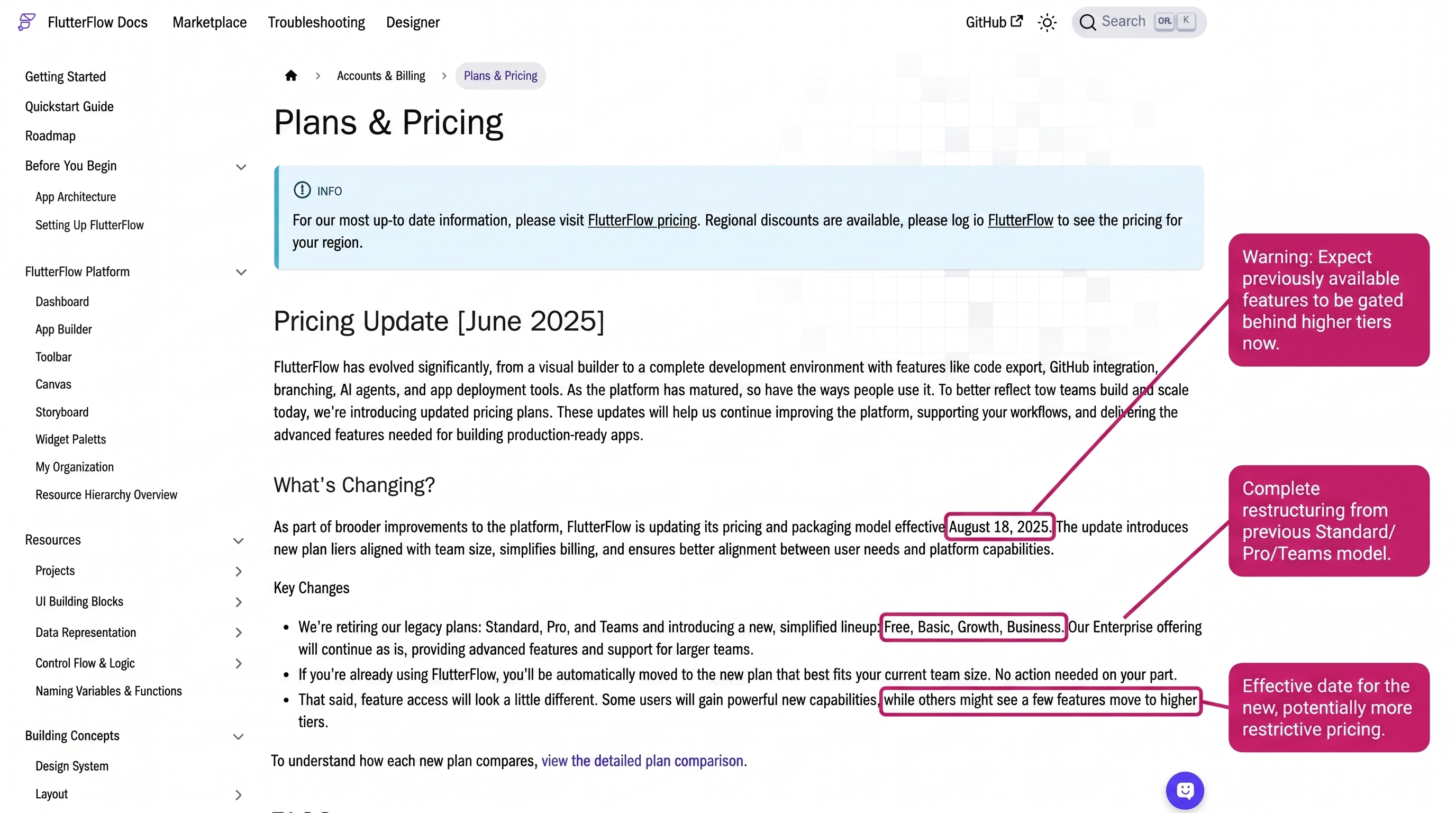The height and width of the screenshot is (813, 1456).
Task: Collapse the Before You Begin section chevron
Action: 241,167
